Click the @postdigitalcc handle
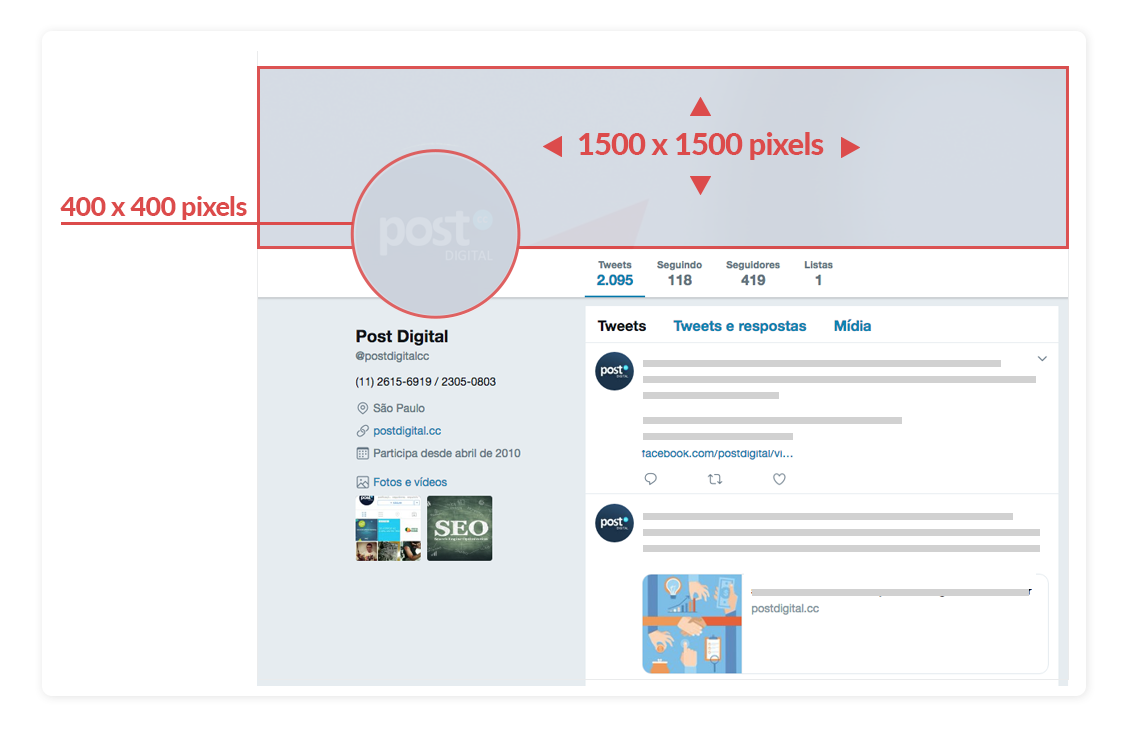Viewport: 1144px width, 730px height. pos(393,357)
